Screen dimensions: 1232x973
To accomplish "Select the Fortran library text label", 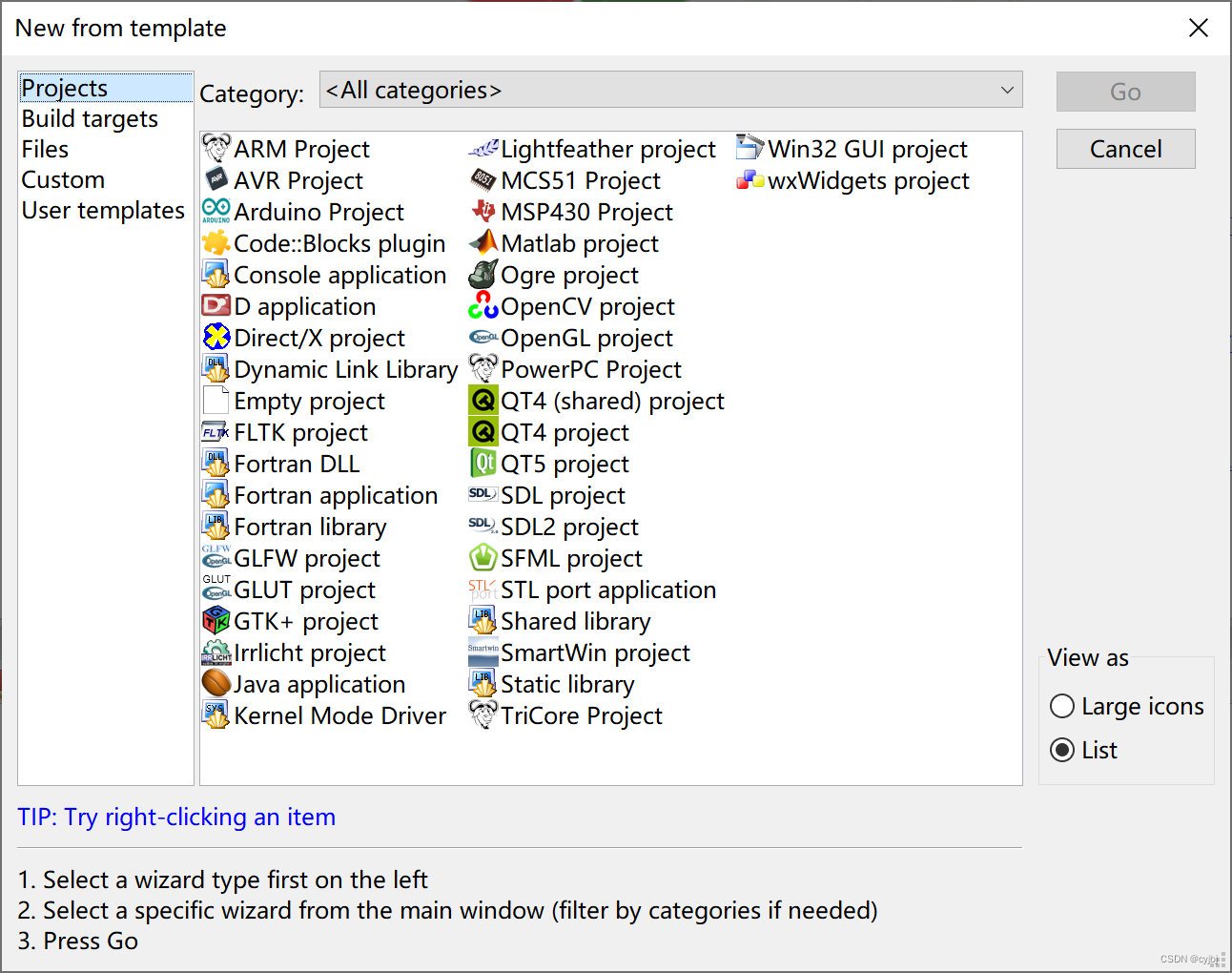I will coord(311,527).
